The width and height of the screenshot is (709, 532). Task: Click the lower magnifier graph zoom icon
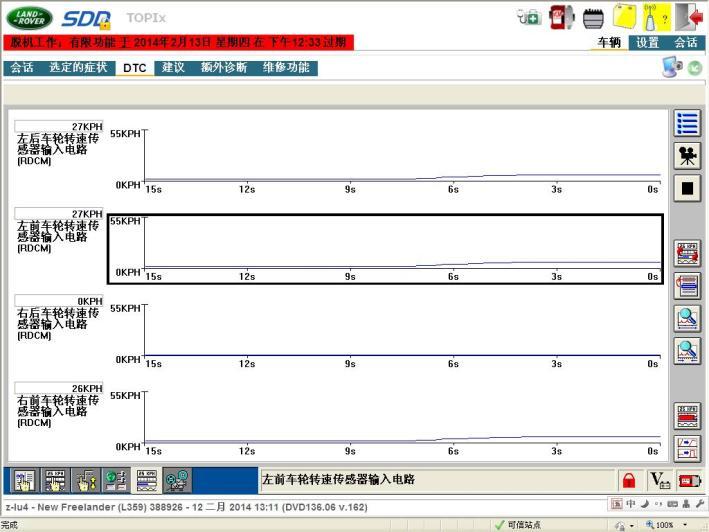click(x=687, y=351)
